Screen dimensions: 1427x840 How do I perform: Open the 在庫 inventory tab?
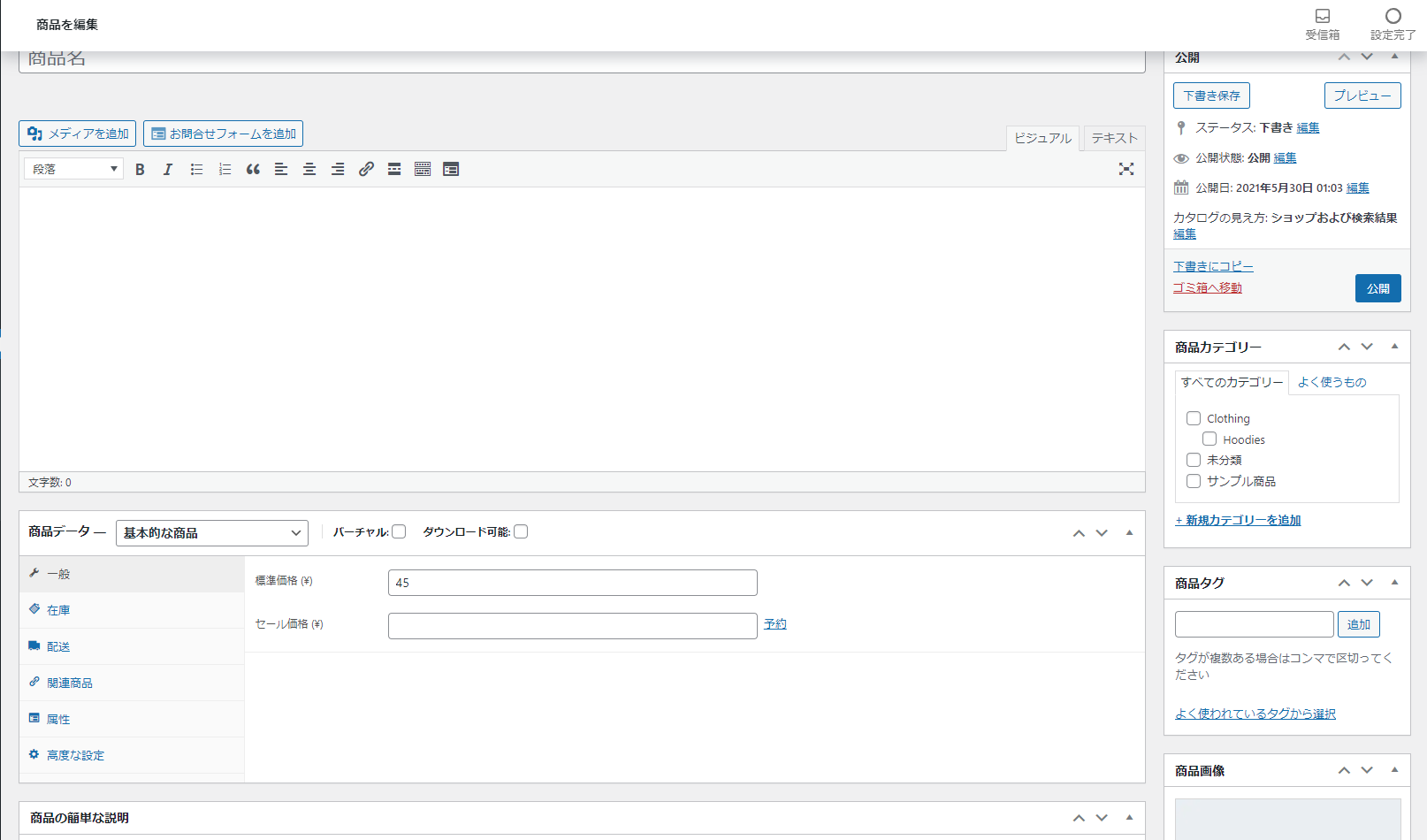coord(132,610)
